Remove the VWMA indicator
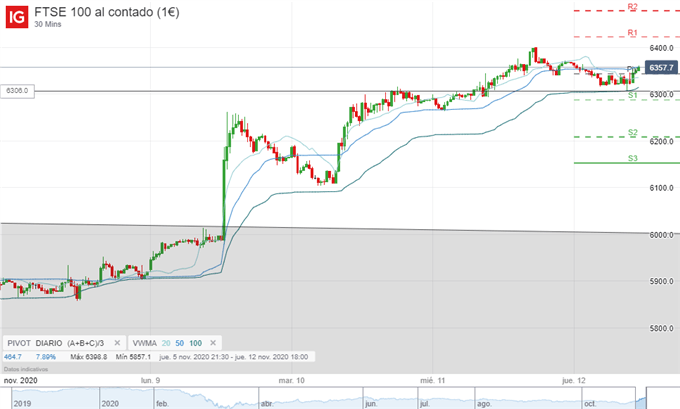Image resolution: width=680 pixels, height=409 pixels. point(213,343)
